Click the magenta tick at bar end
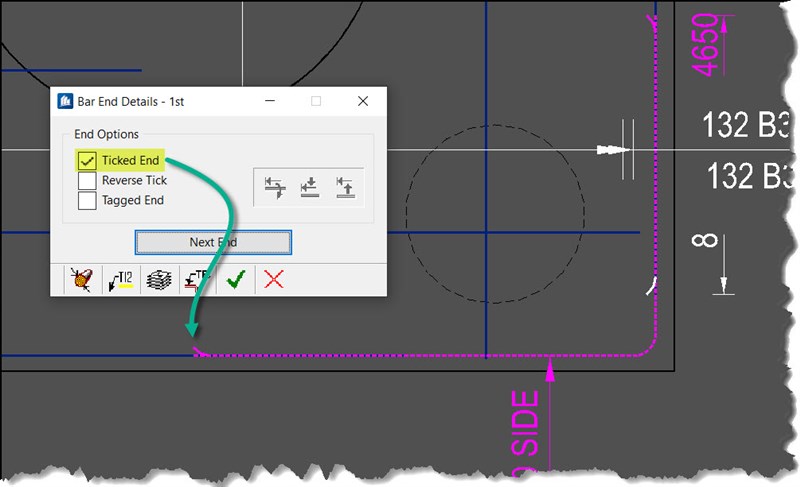 coord(199,351)
